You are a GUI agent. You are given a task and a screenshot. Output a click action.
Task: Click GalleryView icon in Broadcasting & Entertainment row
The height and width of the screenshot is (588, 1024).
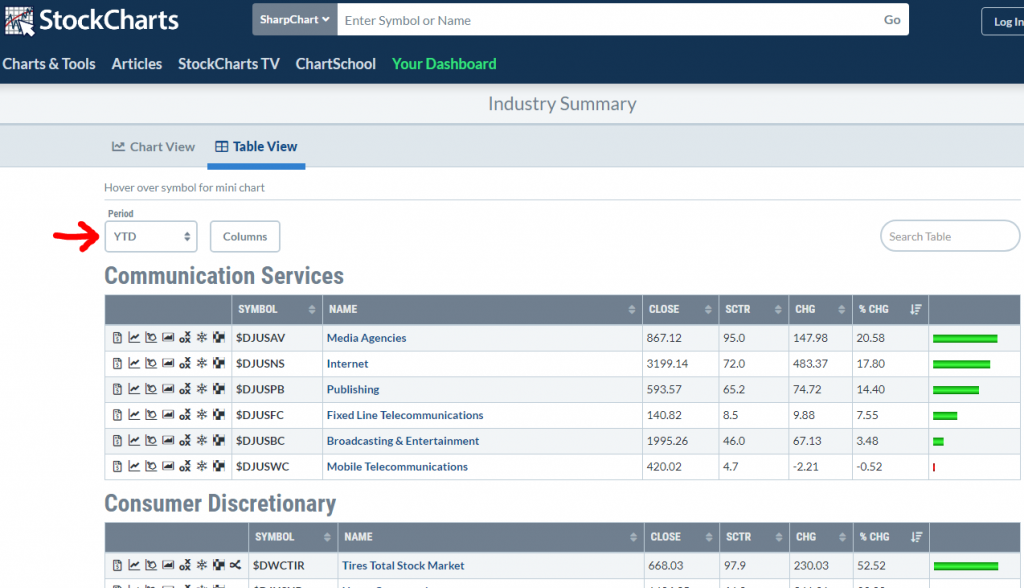168,441
